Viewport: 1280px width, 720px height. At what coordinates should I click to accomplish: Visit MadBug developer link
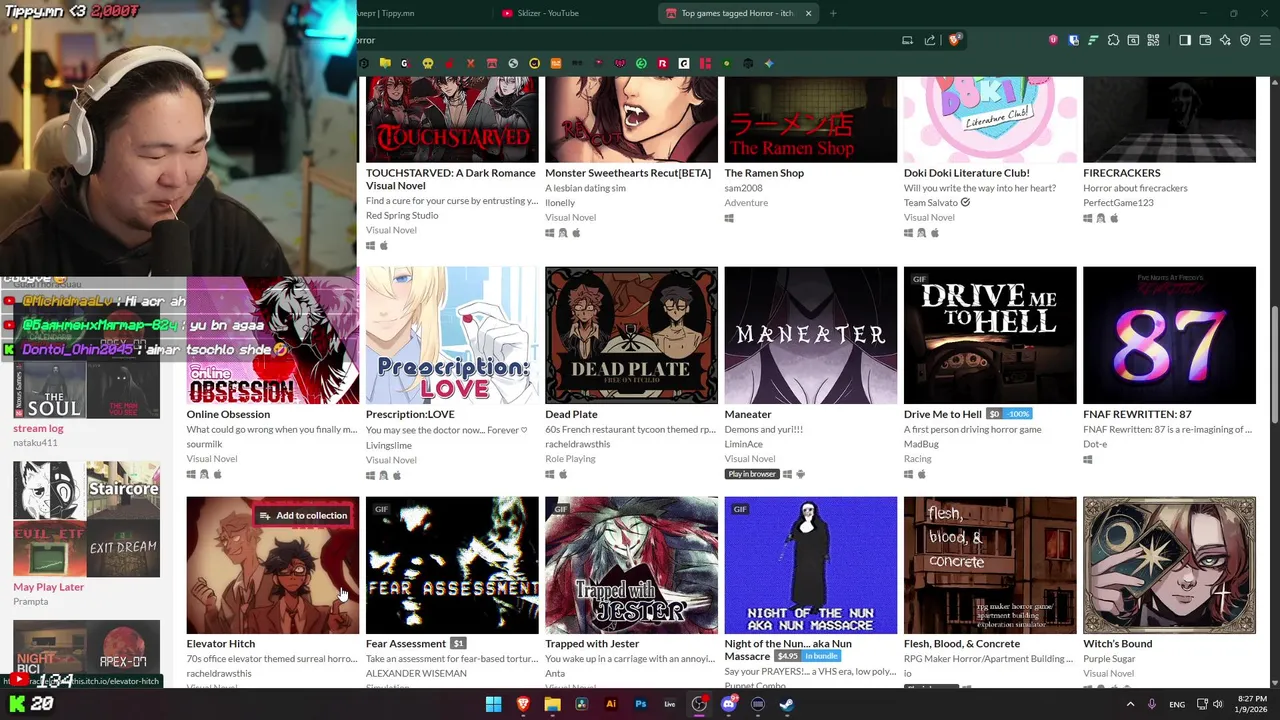point(921,444)
